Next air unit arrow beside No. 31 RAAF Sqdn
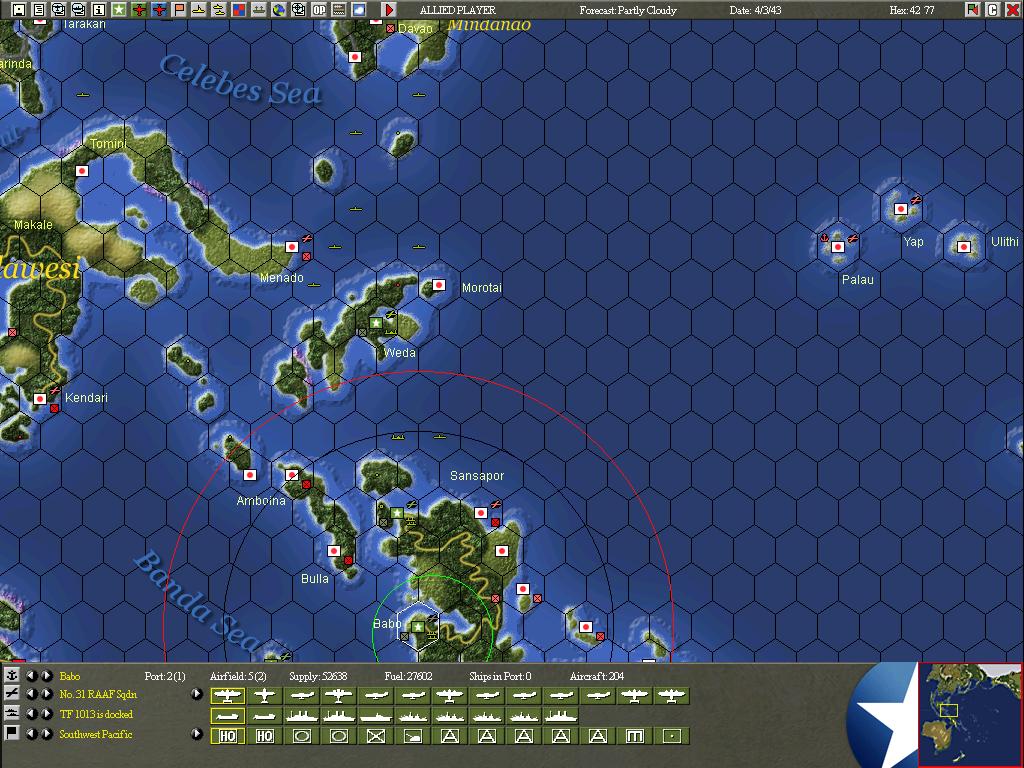Image resolution: width=1024 pixels, height=768 pixels. (x=46, y=694)
